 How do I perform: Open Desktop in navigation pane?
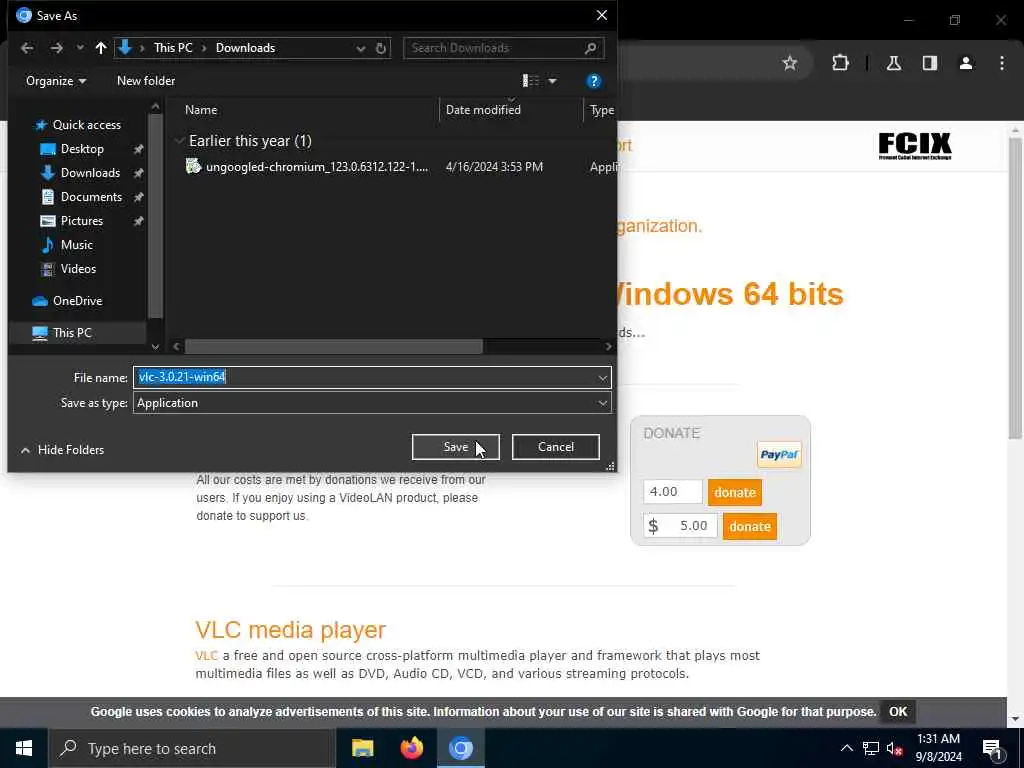pos(82,149)
